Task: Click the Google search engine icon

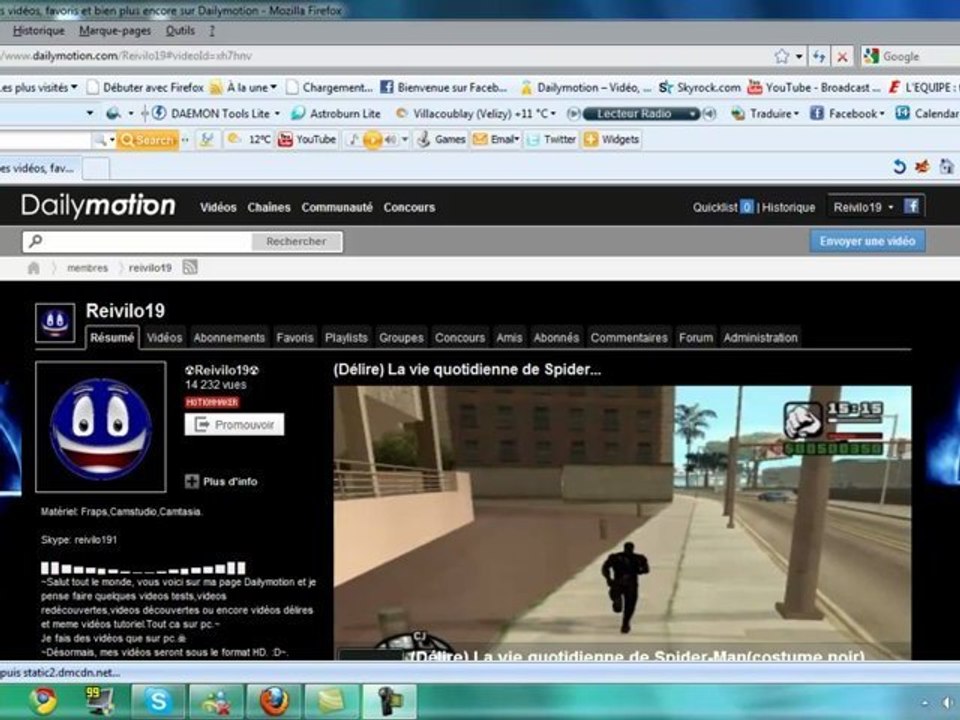Action: [871, 56]
